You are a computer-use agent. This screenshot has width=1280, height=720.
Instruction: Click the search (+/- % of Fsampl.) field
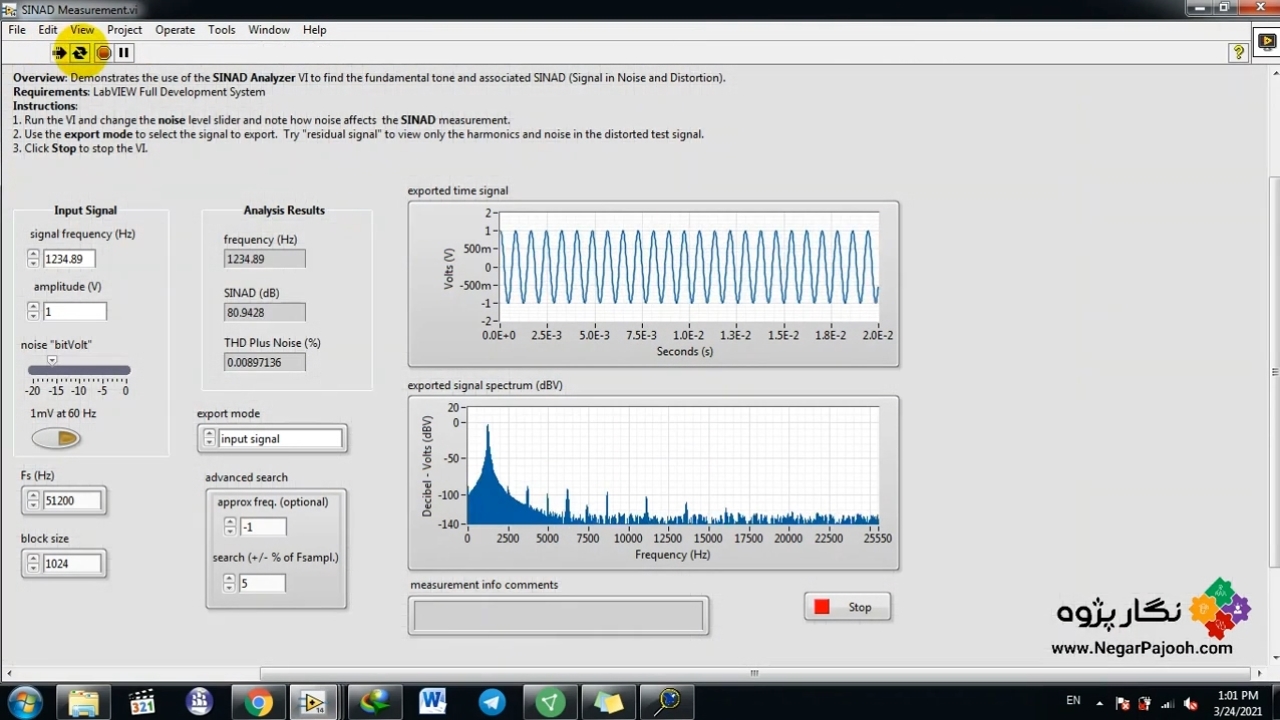point(261,583)
